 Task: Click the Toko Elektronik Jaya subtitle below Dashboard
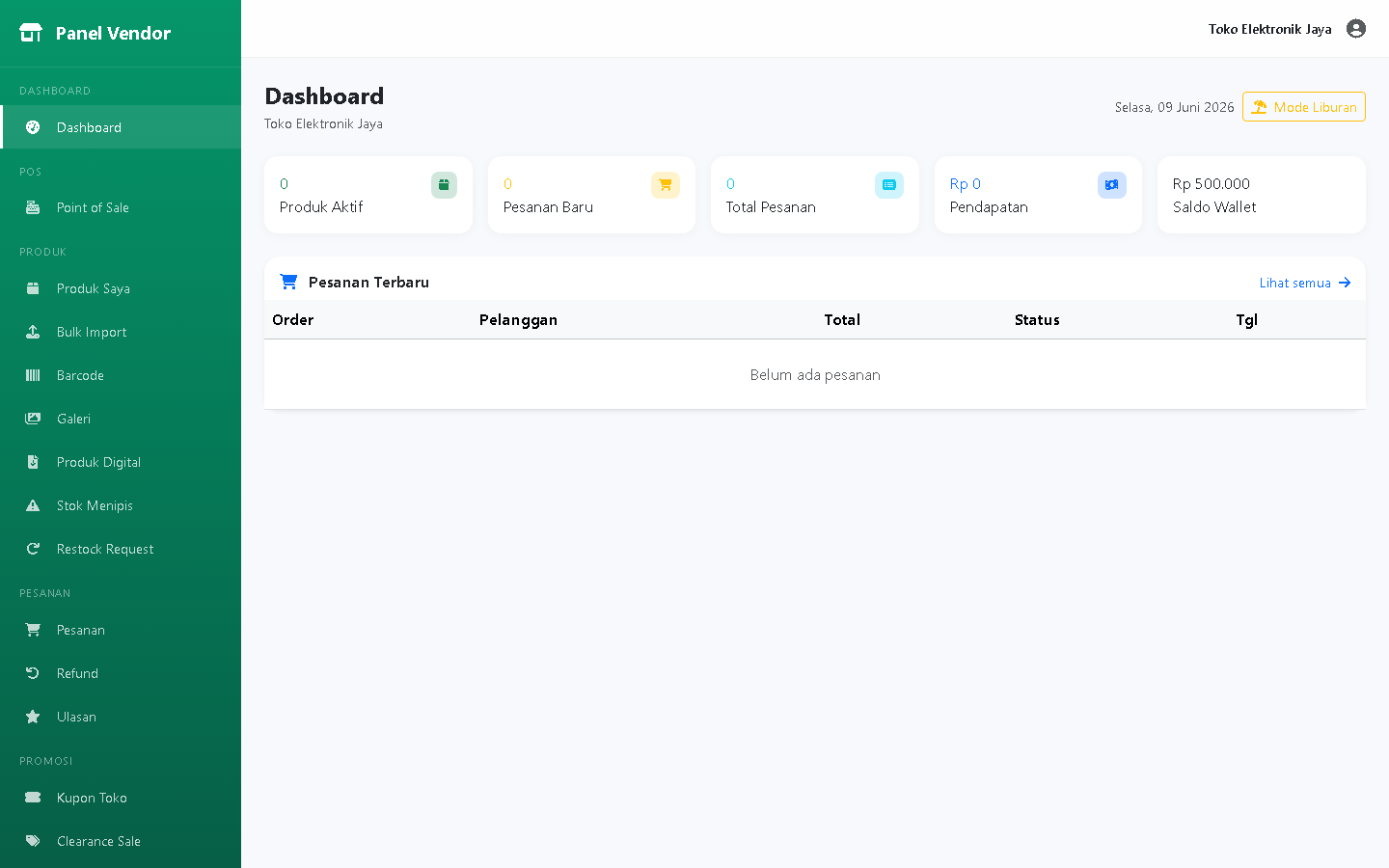click(x=323, y=123)
